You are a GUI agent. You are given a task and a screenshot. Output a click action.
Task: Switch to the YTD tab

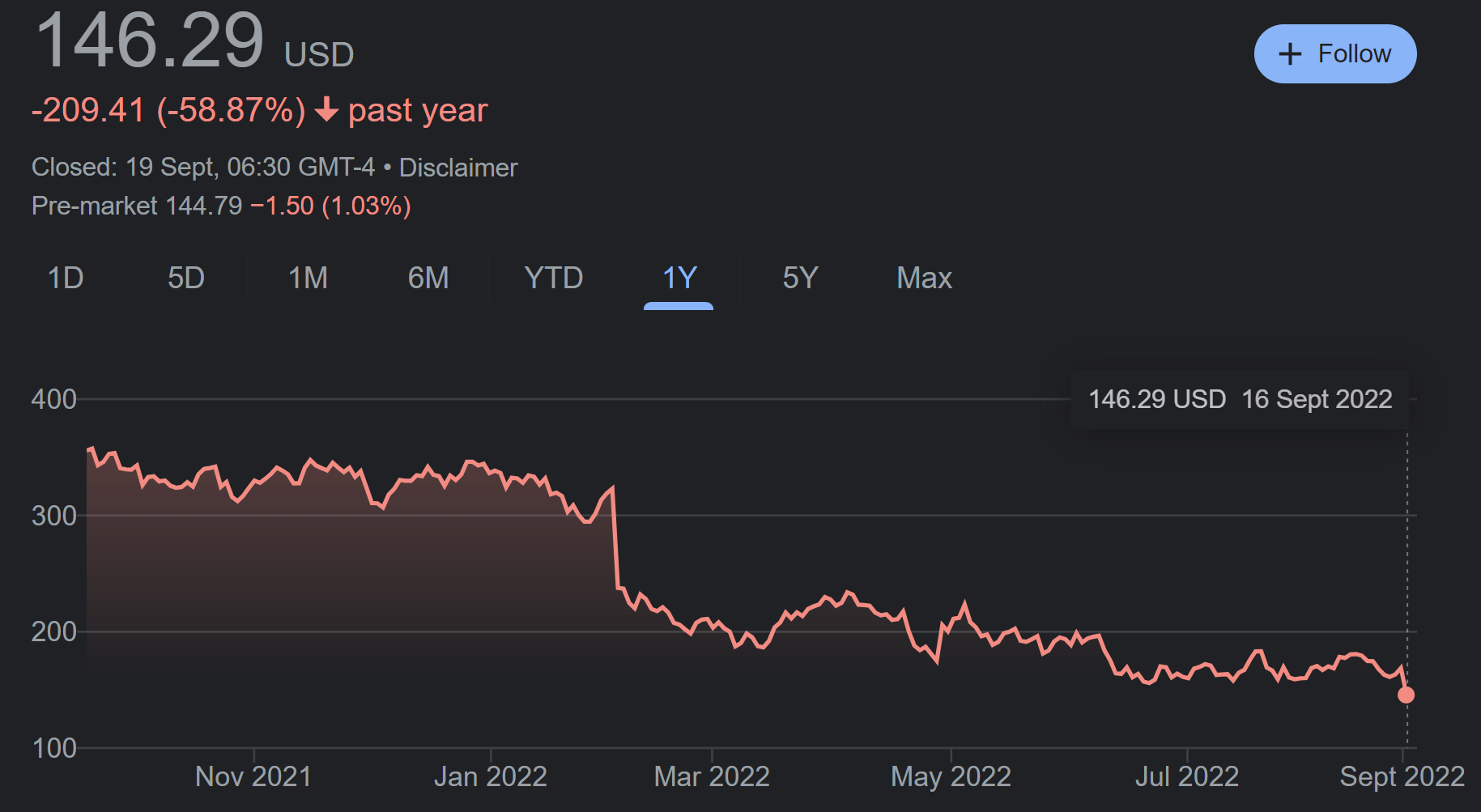[x=553, y=278]
